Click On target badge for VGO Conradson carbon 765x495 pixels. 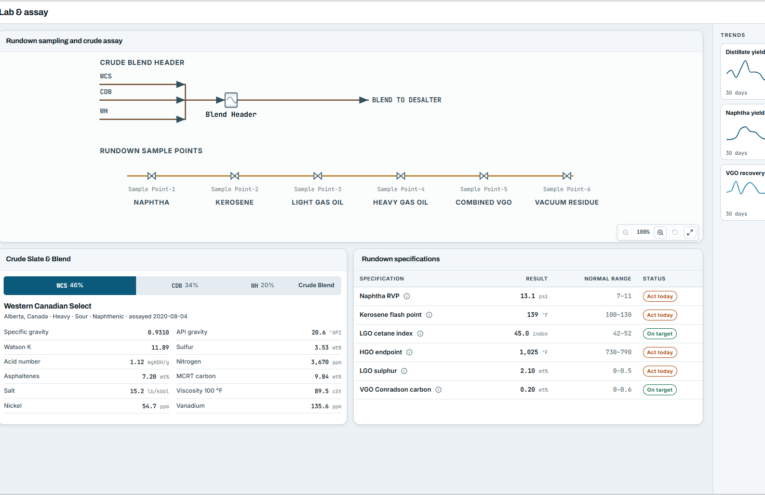(660, 390)
